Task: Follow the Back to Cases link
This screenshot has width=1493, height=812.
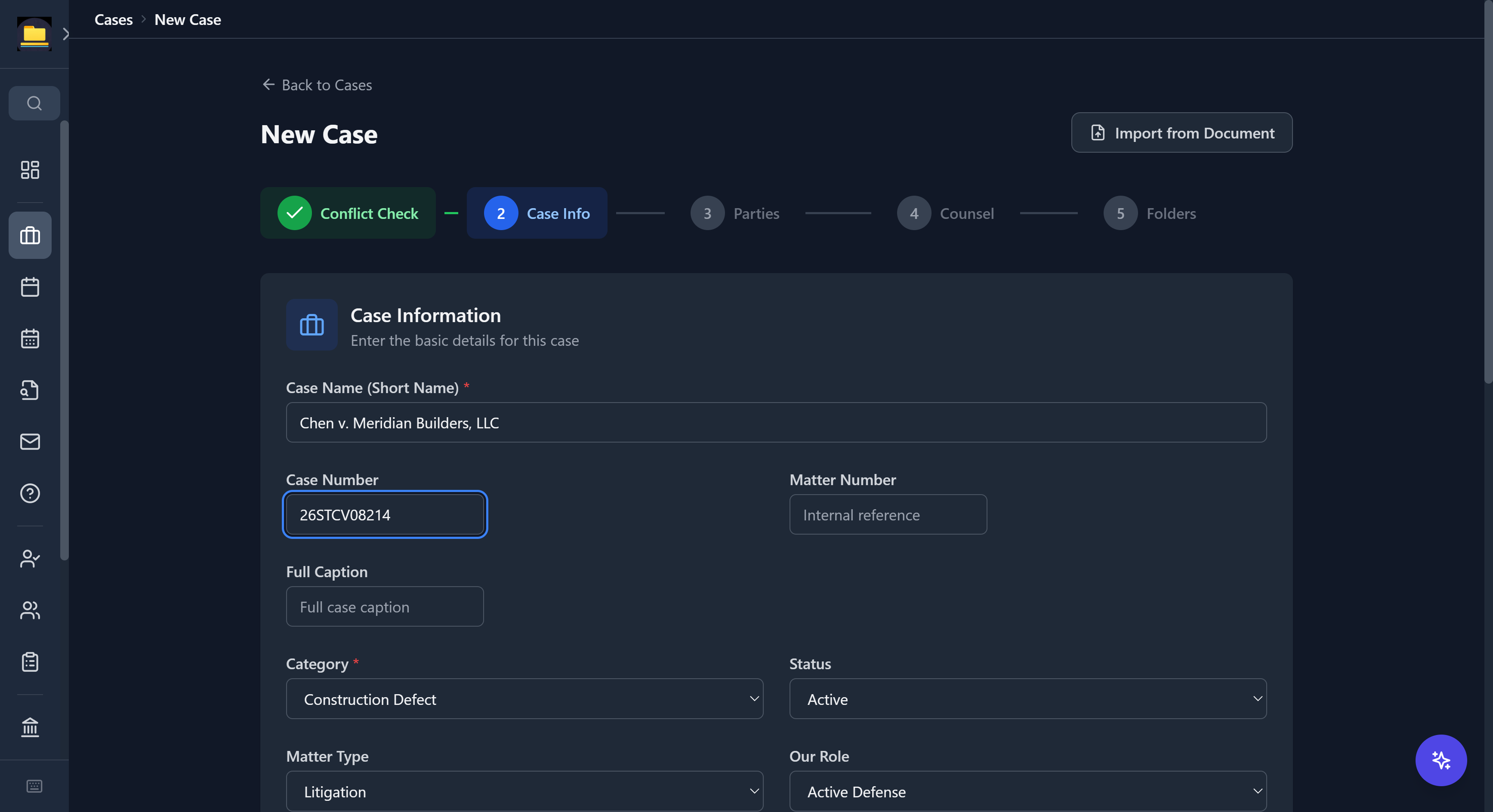Action: 317,85
